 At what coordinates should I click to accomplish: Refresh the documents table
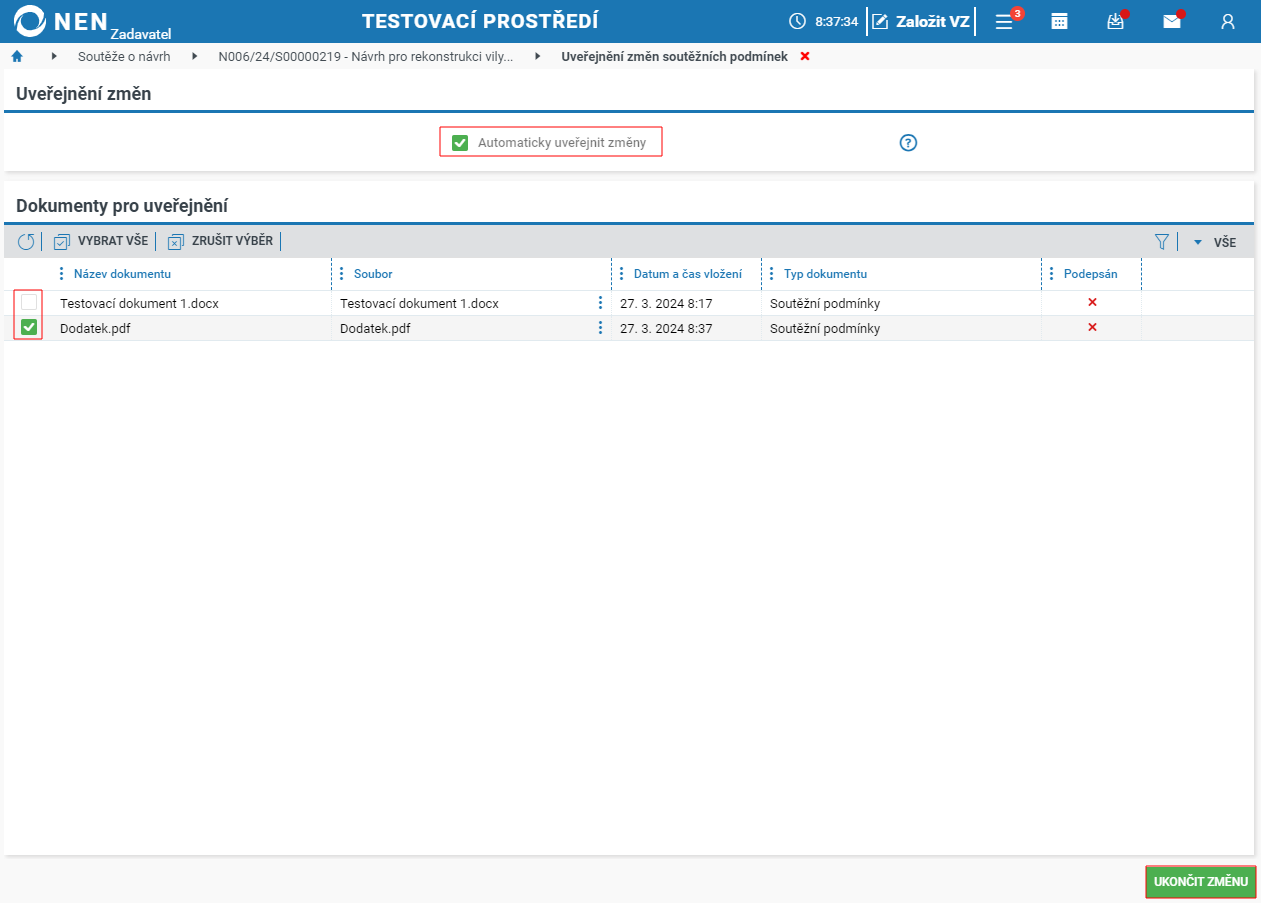[26, 241]
